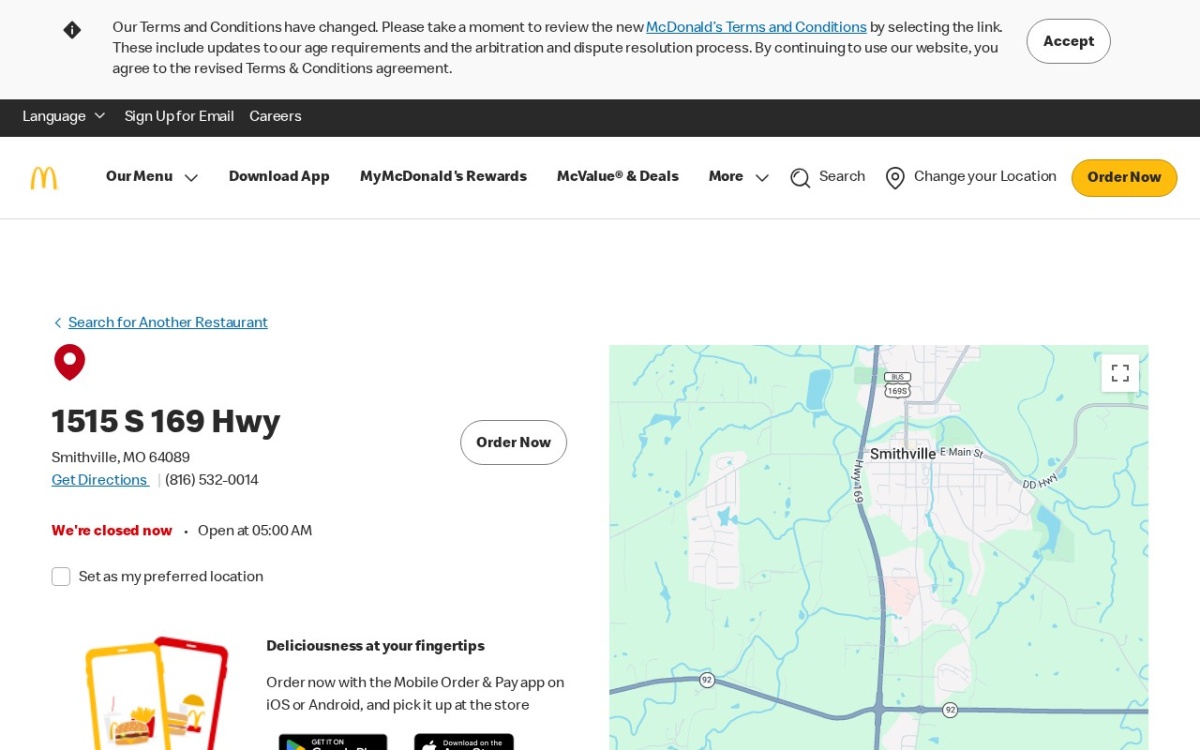1200x750 pixels.
Task: Go to MyMcDonald's Rewards
Action: click(x=443, y=177)
